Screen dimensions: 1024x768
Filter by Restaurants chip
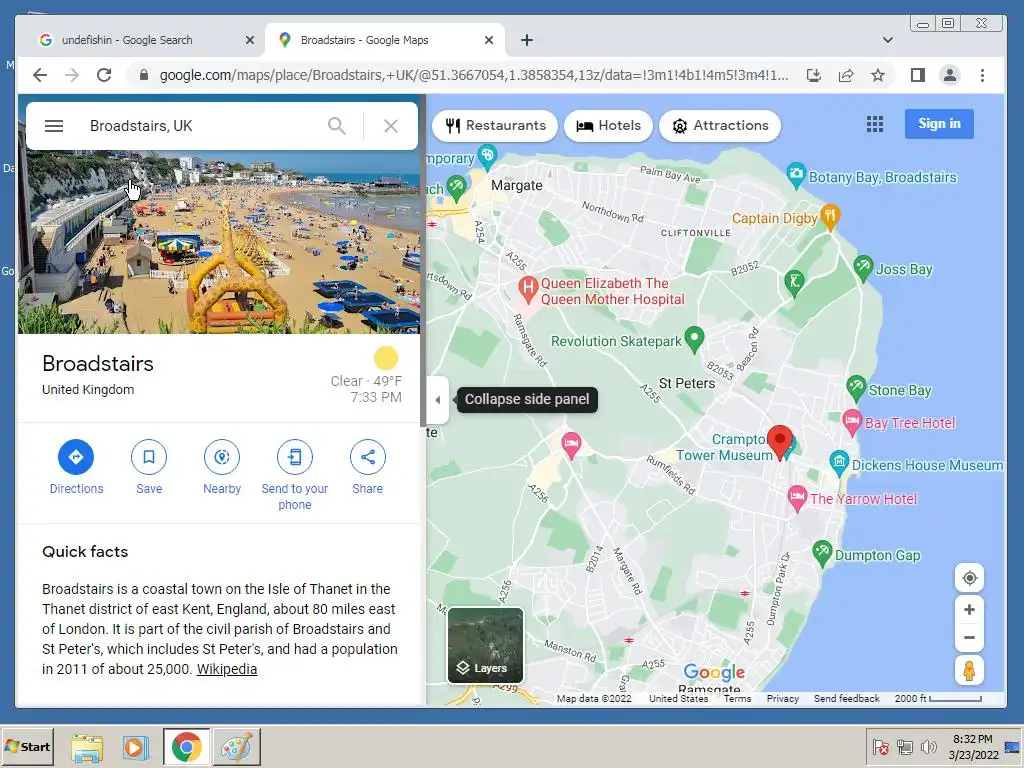495,125
